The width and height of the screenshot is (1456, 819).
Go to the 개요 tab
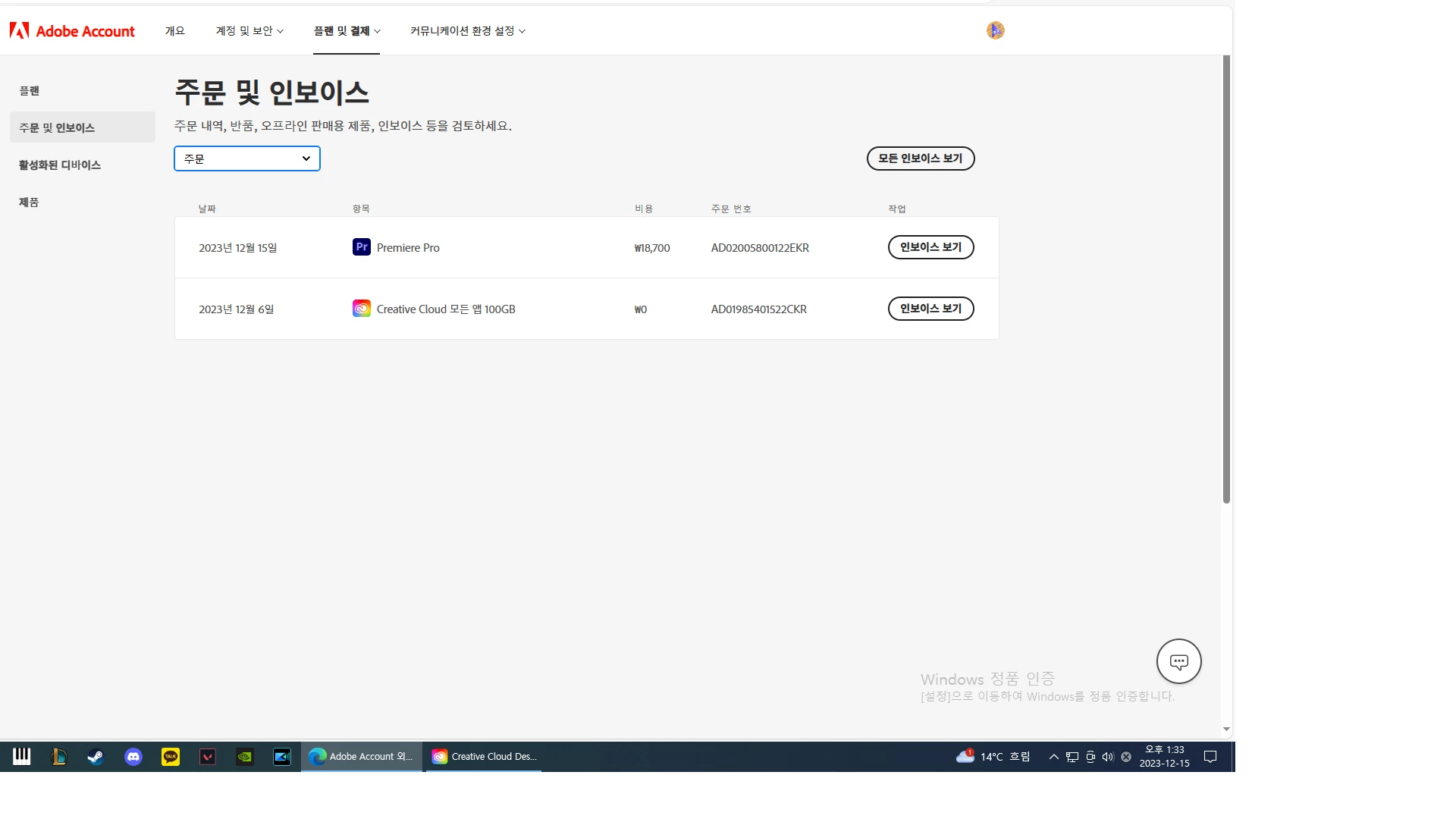(x=175, y=31)
